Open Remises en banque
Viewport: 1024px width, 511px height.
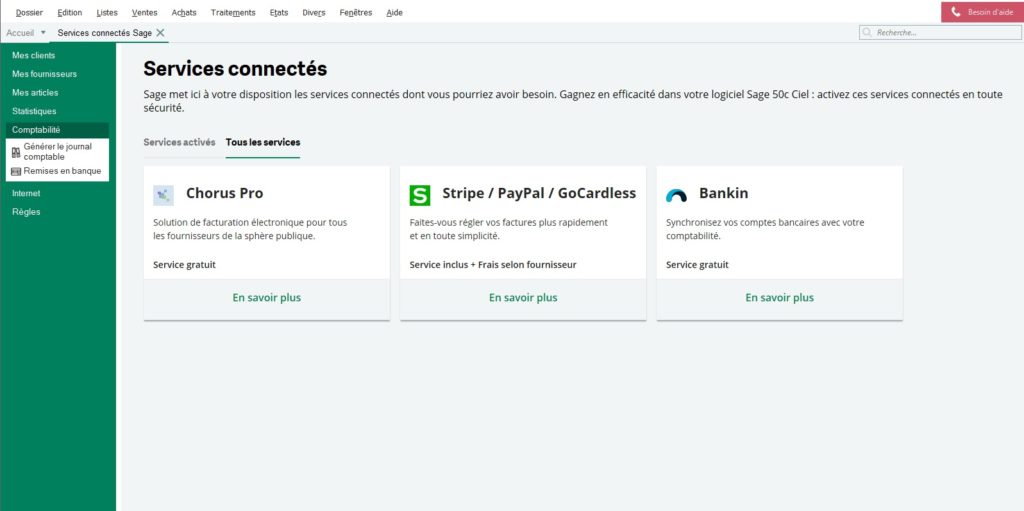point(62,171)
